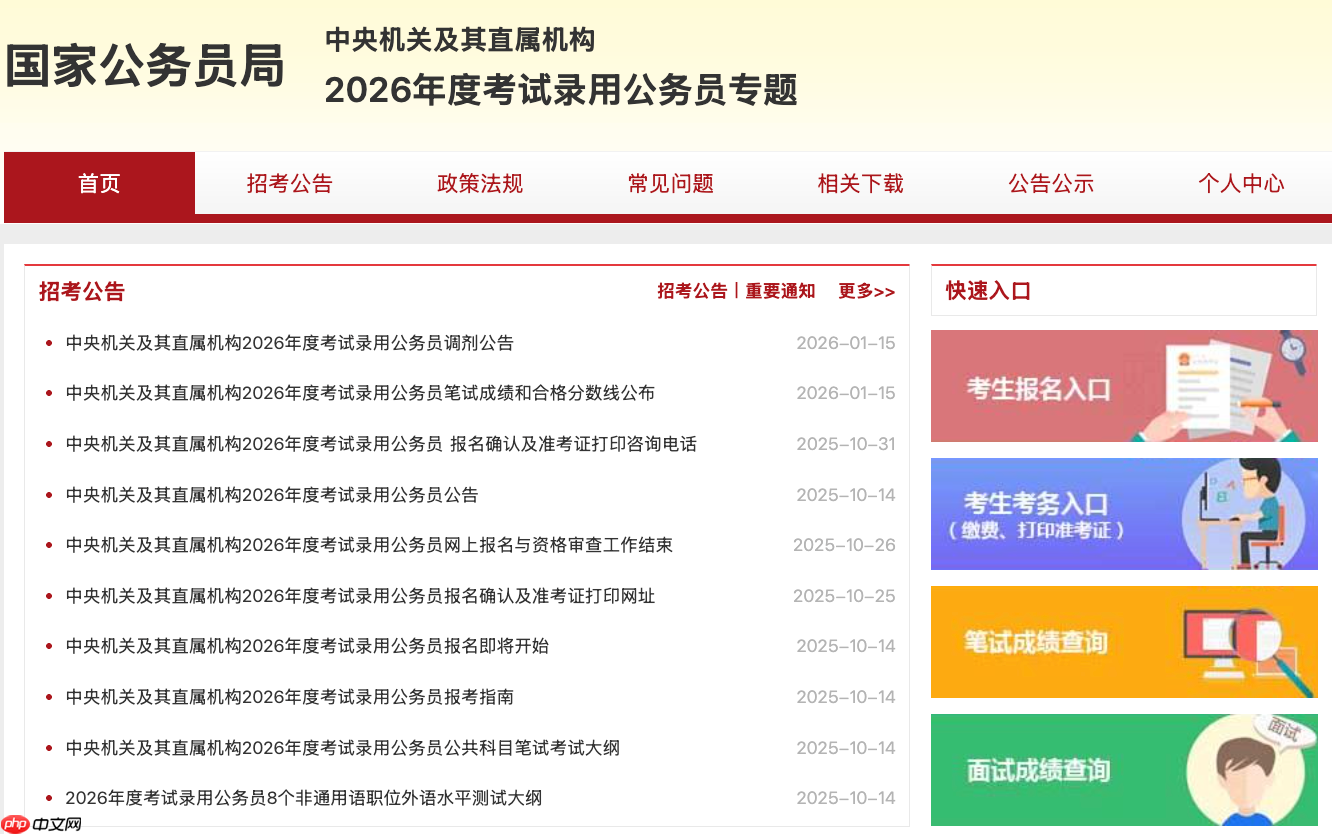
Task: Open the 公告公示 section
Action: pos(1051,184)
